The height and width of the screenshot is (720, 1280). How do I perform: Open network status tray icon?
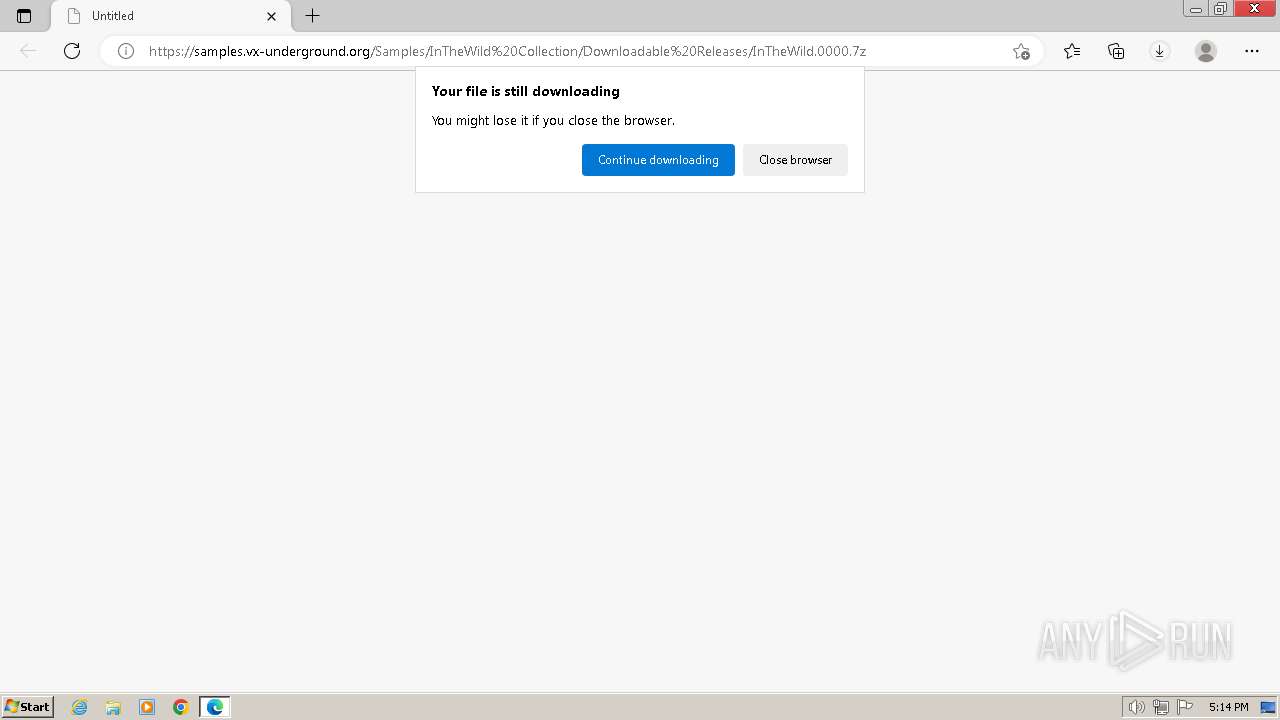[x=1161, y=707]
